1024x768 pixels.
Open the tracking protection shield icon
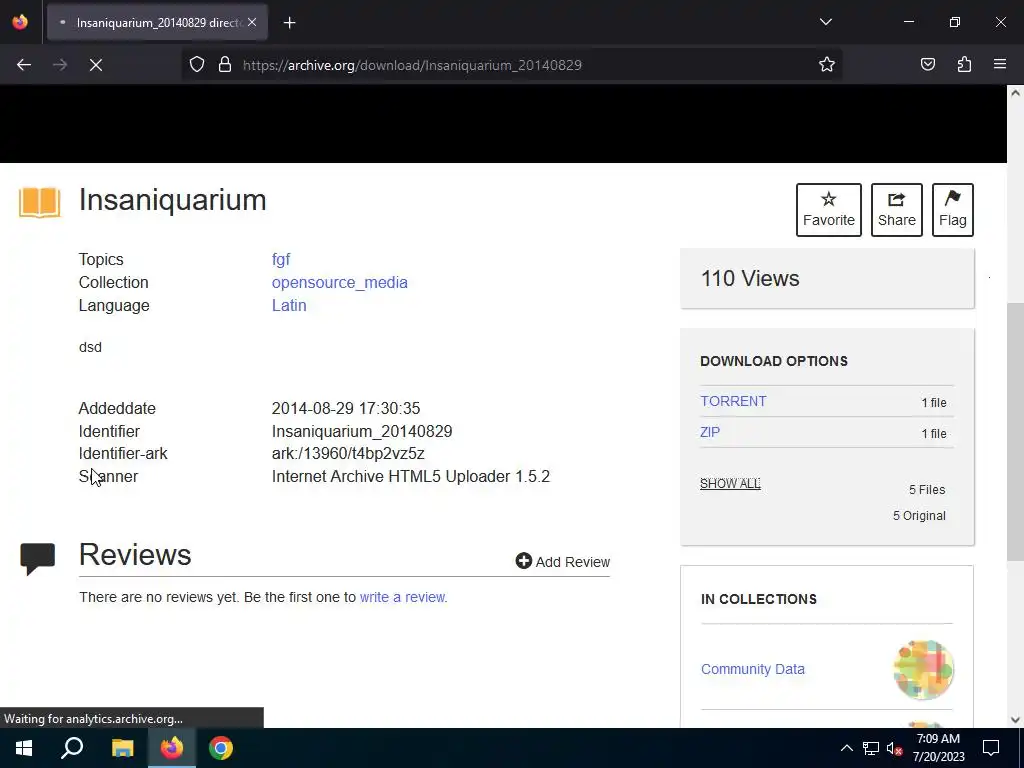[197, 65]
